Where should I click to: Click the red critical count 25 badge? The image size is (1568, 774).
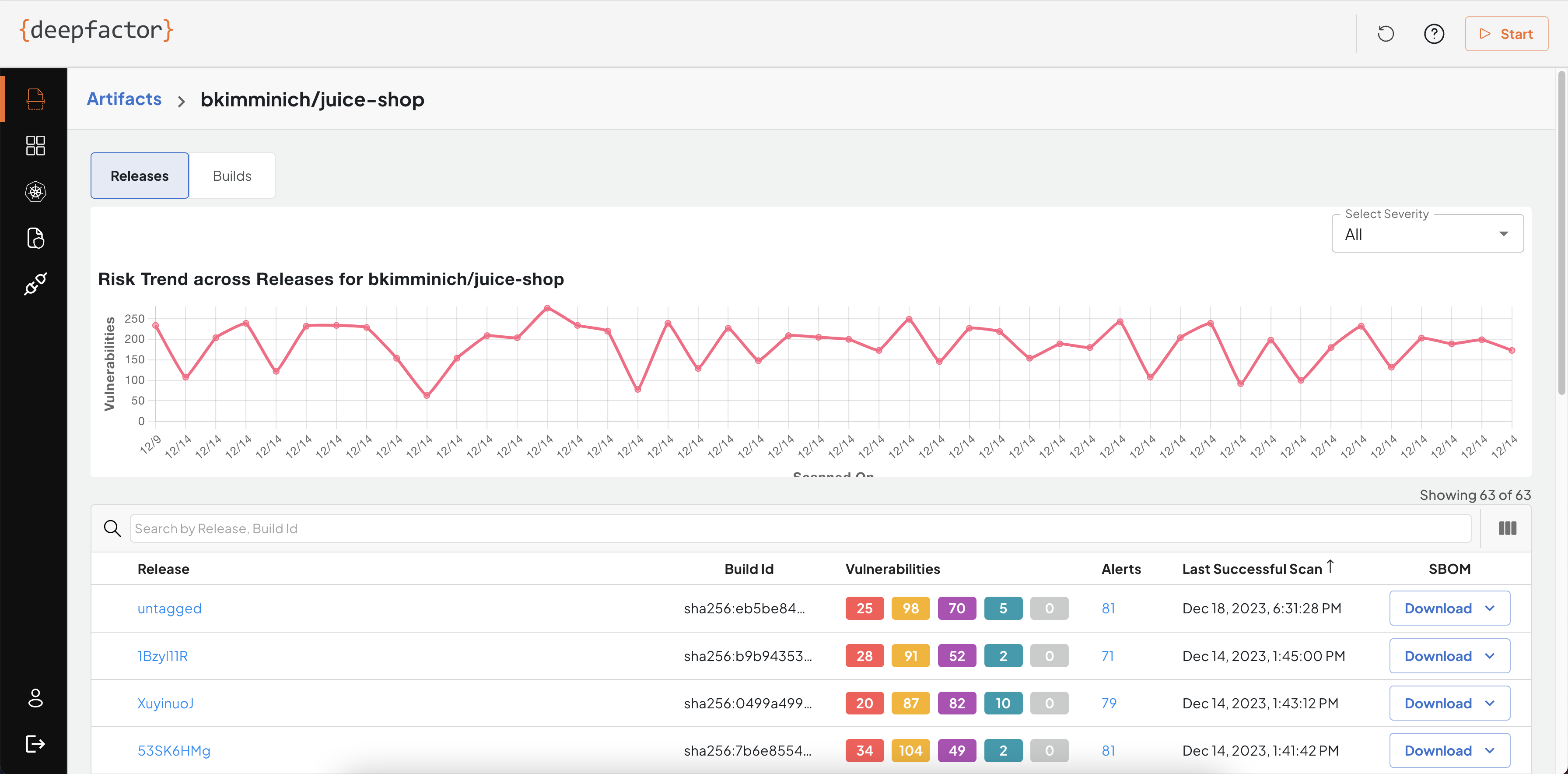(864, 608)
